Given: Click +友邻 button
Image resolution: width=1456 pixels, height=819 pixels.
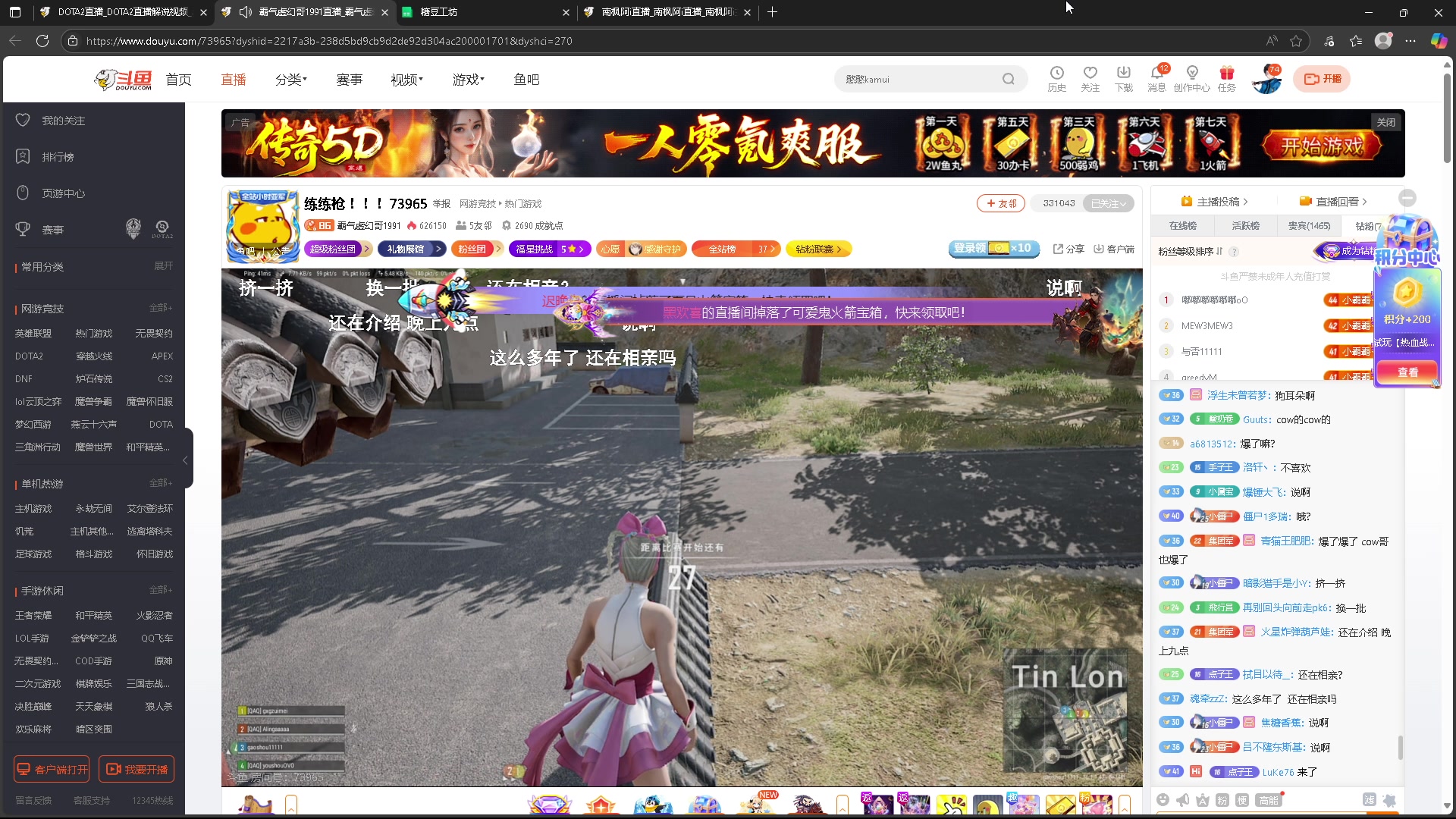Looking at the screenshot, I should (1001, 203).
